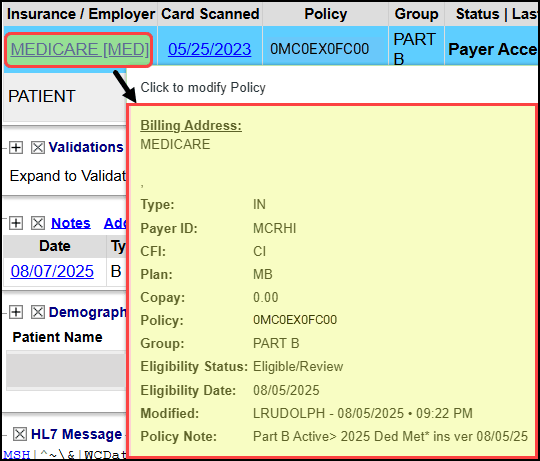Click the gray Patient Name field

pyautogui.click(x=65, y=370)
